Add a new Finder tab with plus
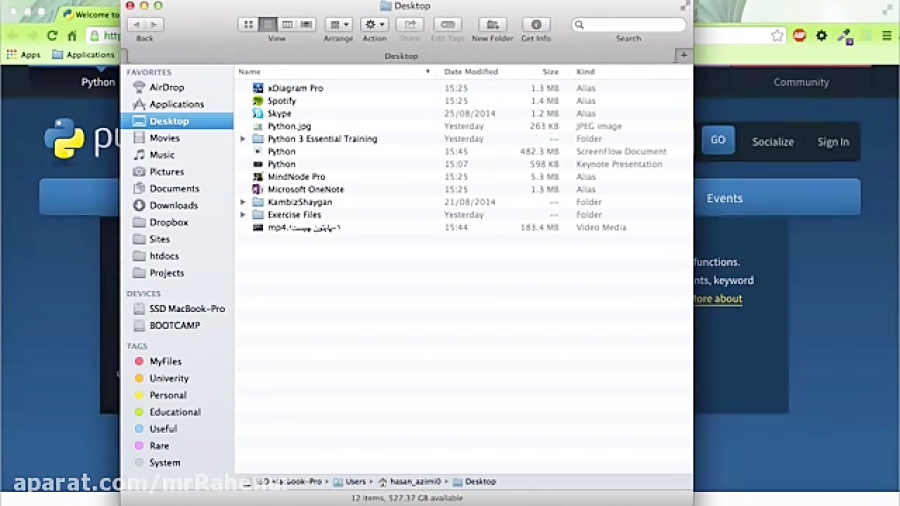 pos(684,56)
